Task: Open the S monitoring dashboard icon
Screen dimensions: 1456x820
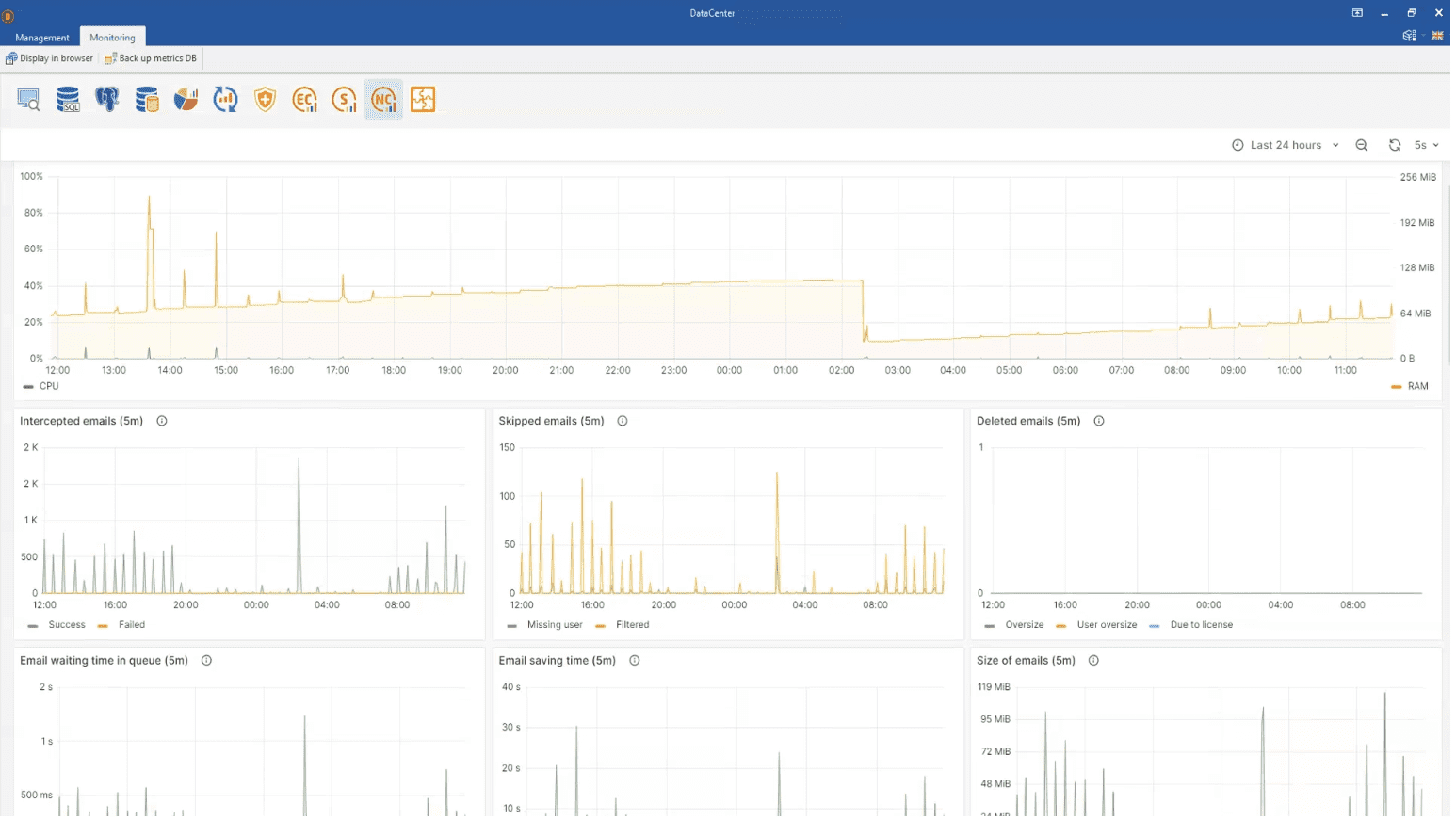Action: pyautogui.click(x=345, y=100)
